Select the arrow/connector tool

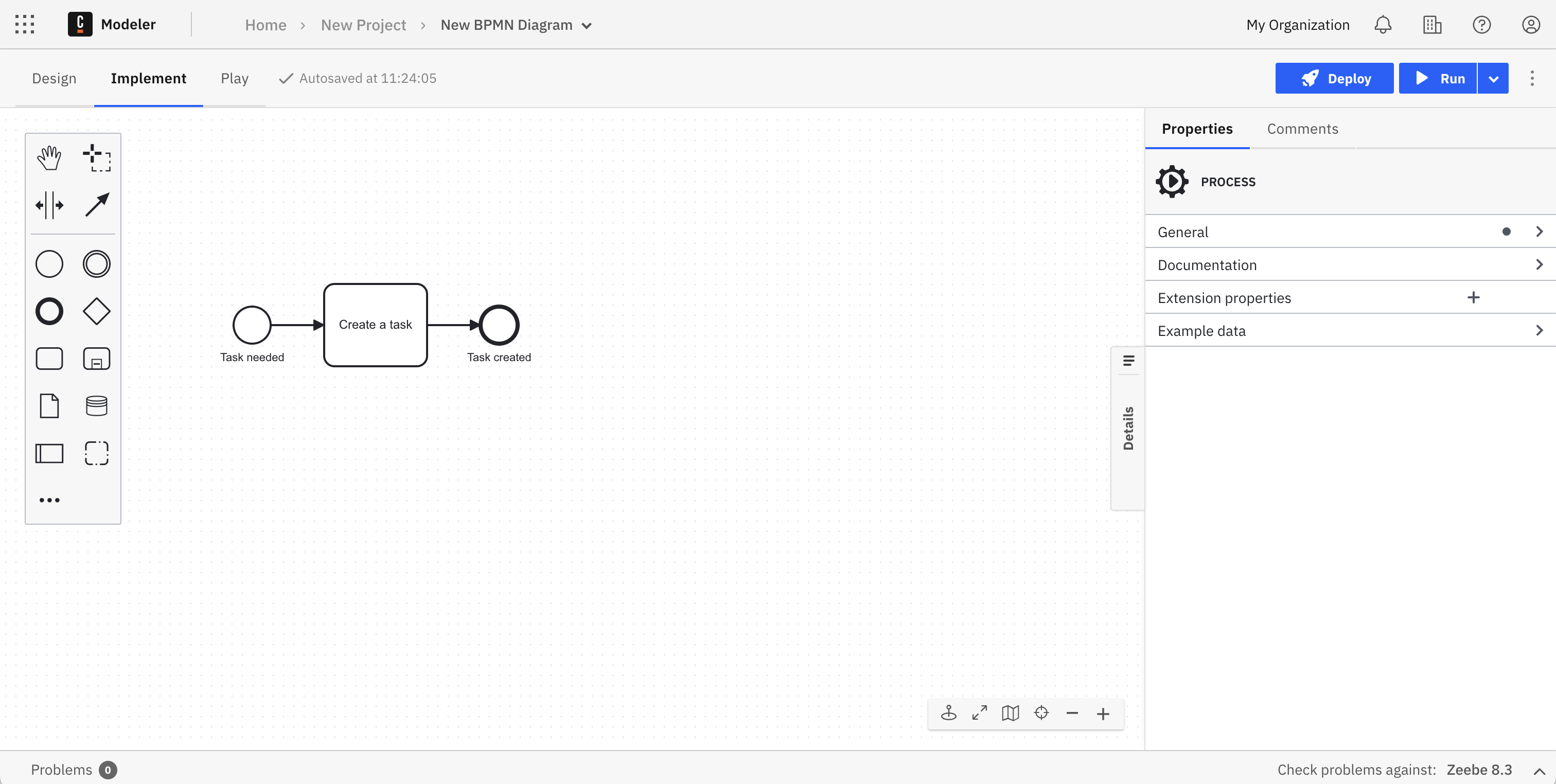(96, 204)
